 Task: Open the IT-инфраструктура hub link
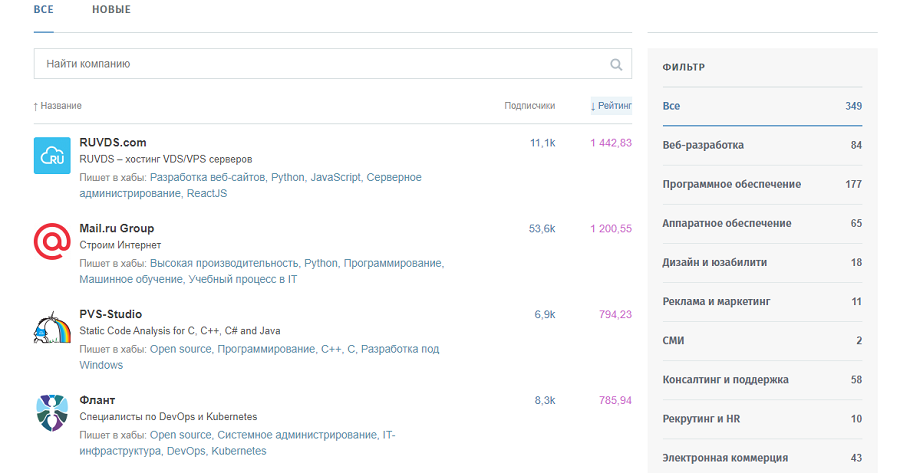tap(238, 443)
